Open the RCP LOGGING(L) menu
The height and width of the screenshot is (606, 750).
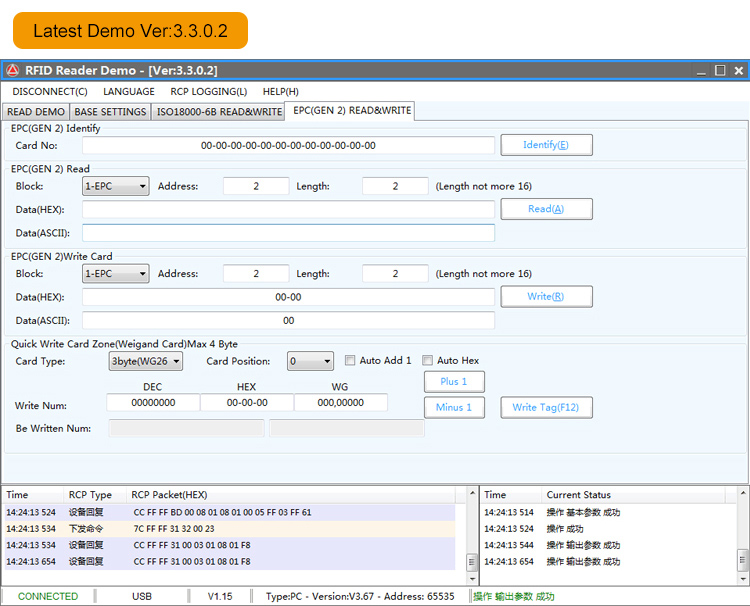pyautogui.click(x=208, y=92)
